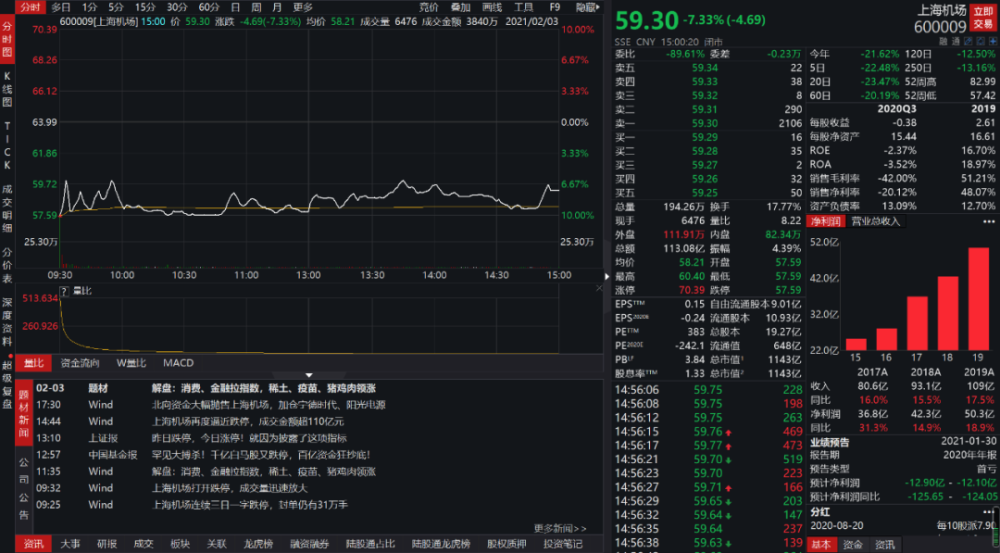Image resolution: width=1000 pixels, height=553 pixels.
Task: Select the 60分 period tab
Action: [209, 8]
